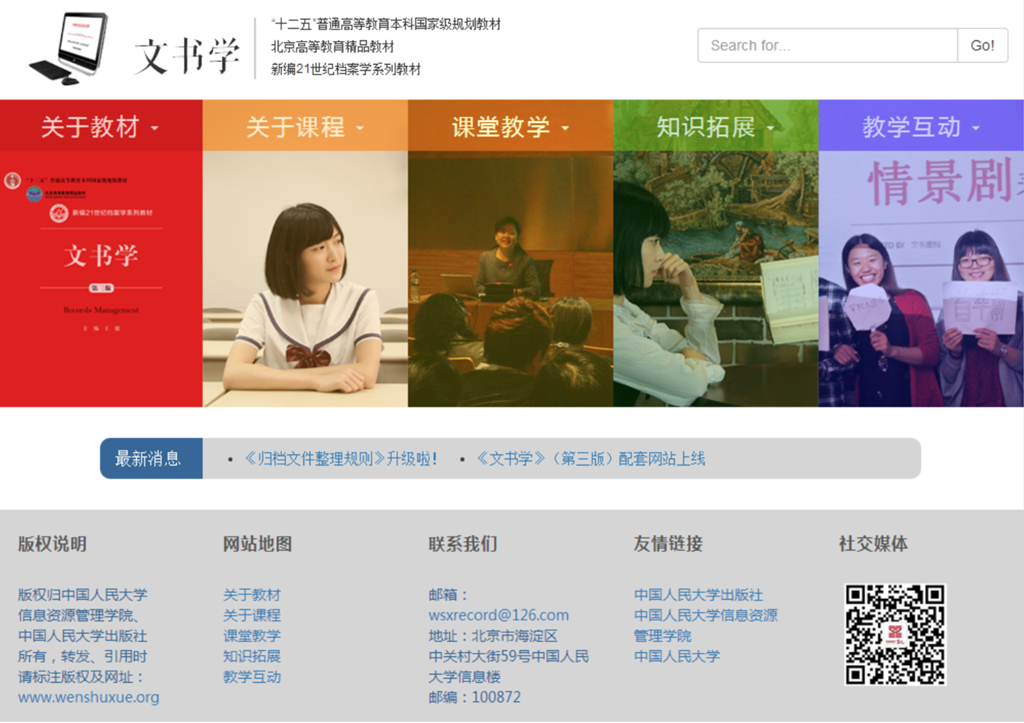Open the 《文书学》(第三版)配套网站上线 news link
Image resolution: width=1024 pixels, height=723 pixels.
pyautogui.click(x=591, y=459)
